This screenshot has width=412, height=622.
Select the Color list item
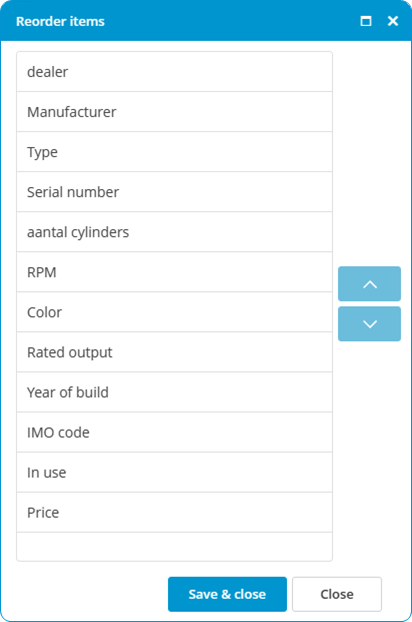pyautogui.click(x=174, y=312)
